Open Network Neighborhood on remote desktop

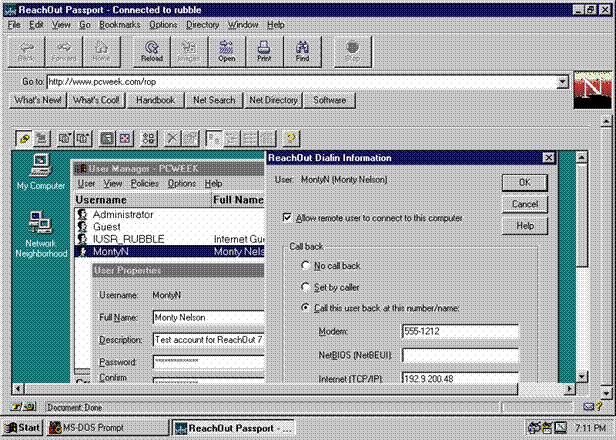(x=41, y=234)
